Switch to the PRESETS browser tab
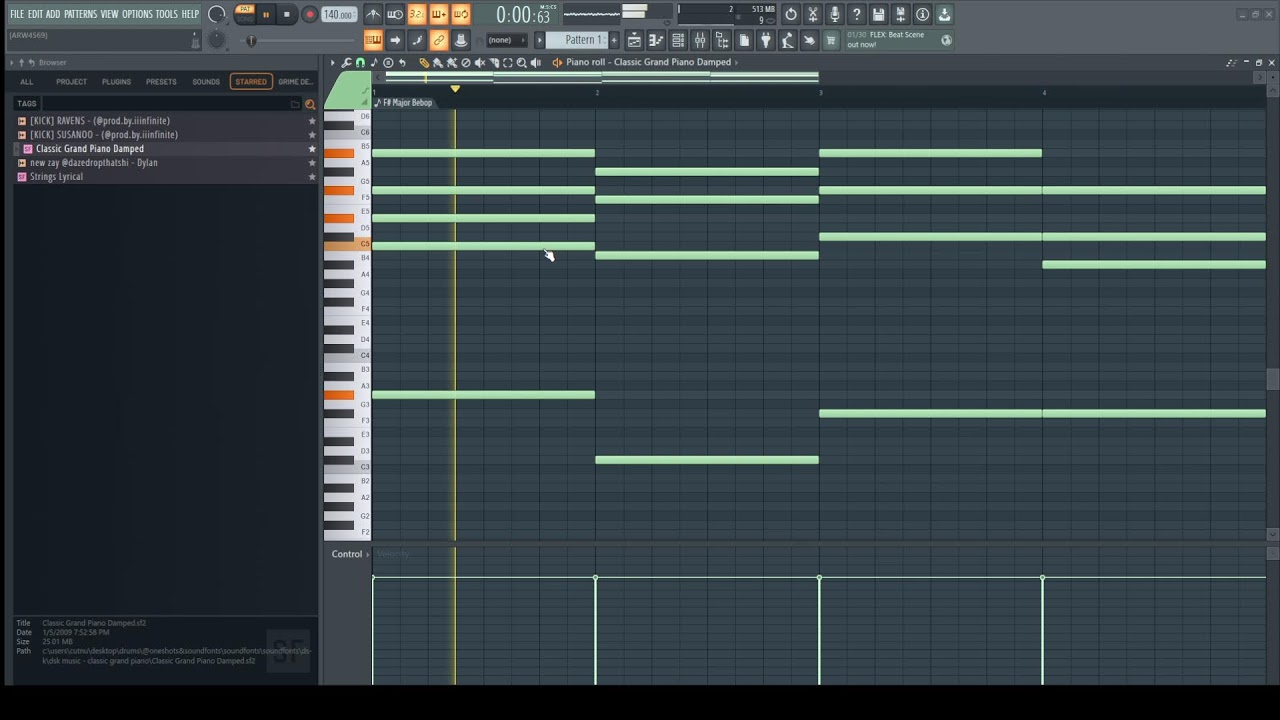The image size is (1280, 720). (x=161, y=82)
